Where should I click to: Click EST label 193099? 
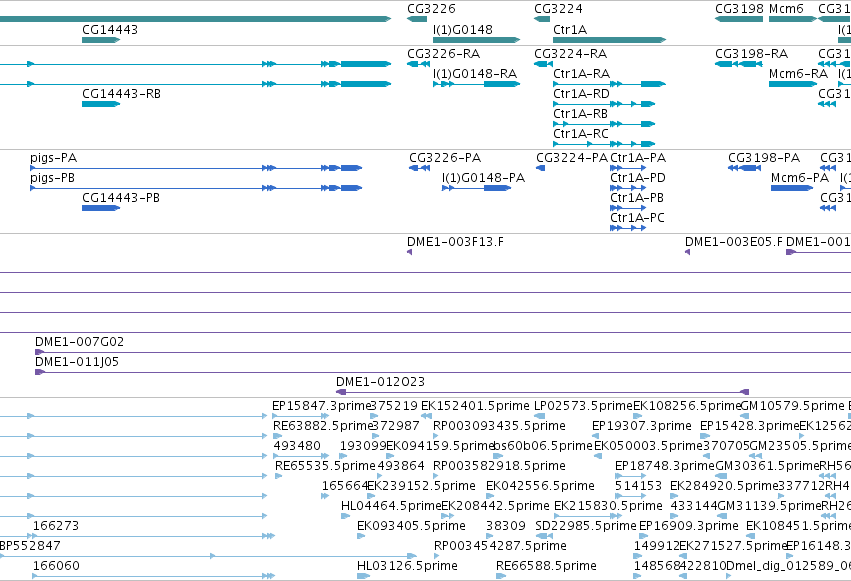363,446
